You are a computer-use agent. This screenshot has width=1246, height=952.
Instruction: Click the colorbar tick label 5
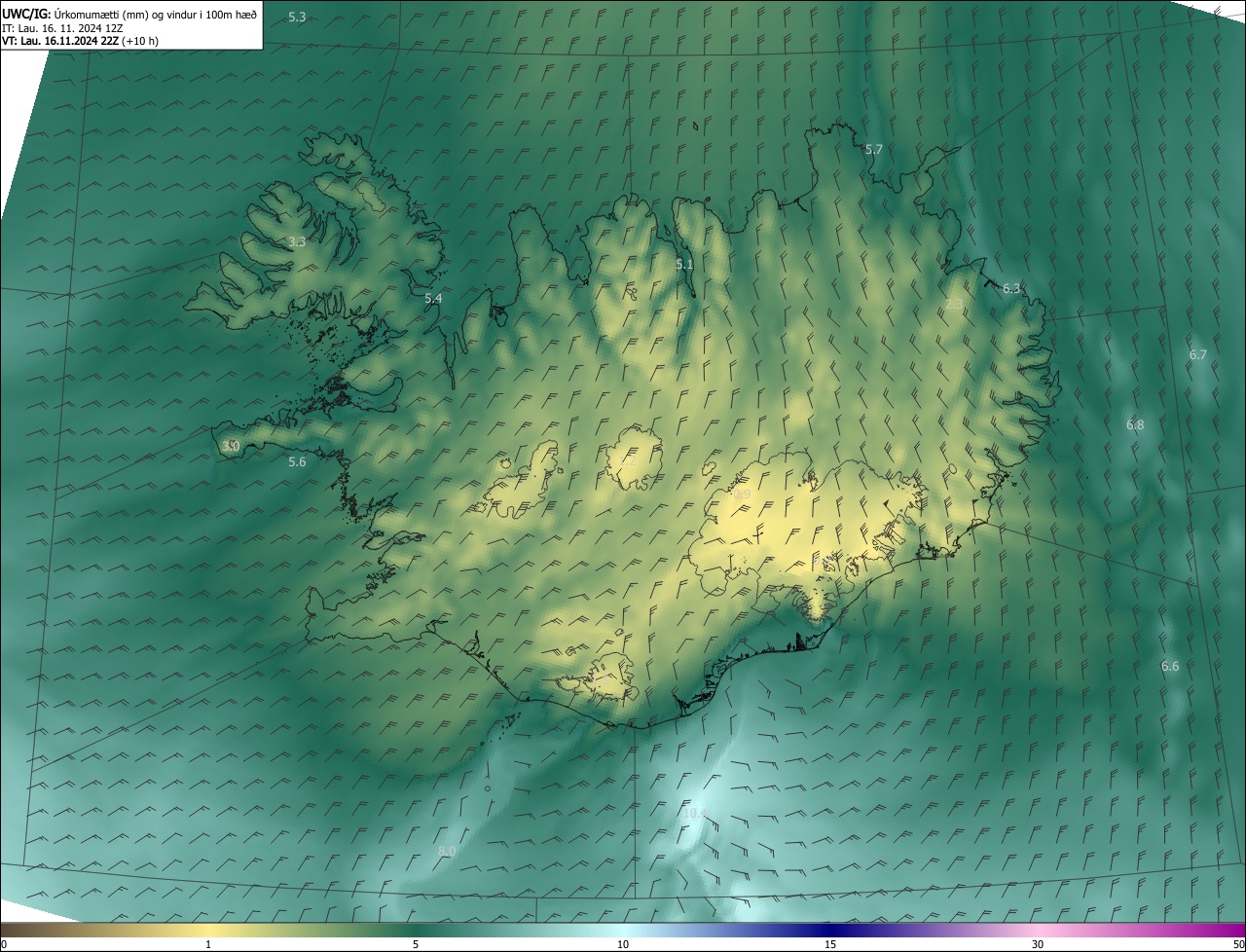pyautogui.click(x=416, y=944)
